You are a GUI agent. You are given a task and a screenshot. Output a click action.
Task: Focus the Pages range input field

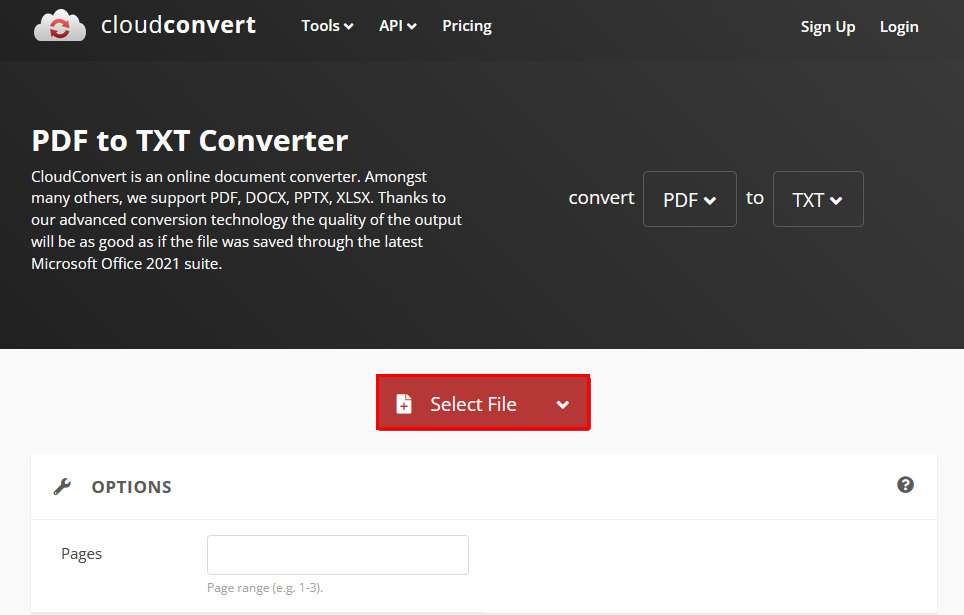(338, 555)
